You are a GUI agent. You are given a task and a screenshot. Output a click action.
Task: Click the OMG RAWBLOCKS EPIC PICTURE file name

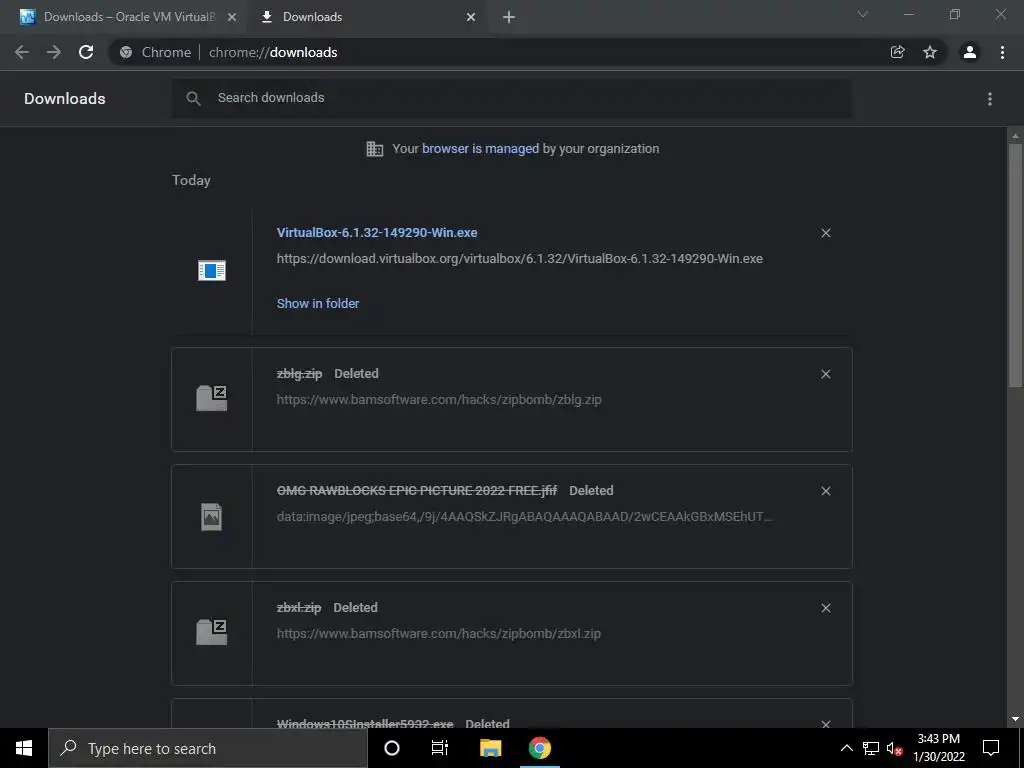[x=417, y=490]
